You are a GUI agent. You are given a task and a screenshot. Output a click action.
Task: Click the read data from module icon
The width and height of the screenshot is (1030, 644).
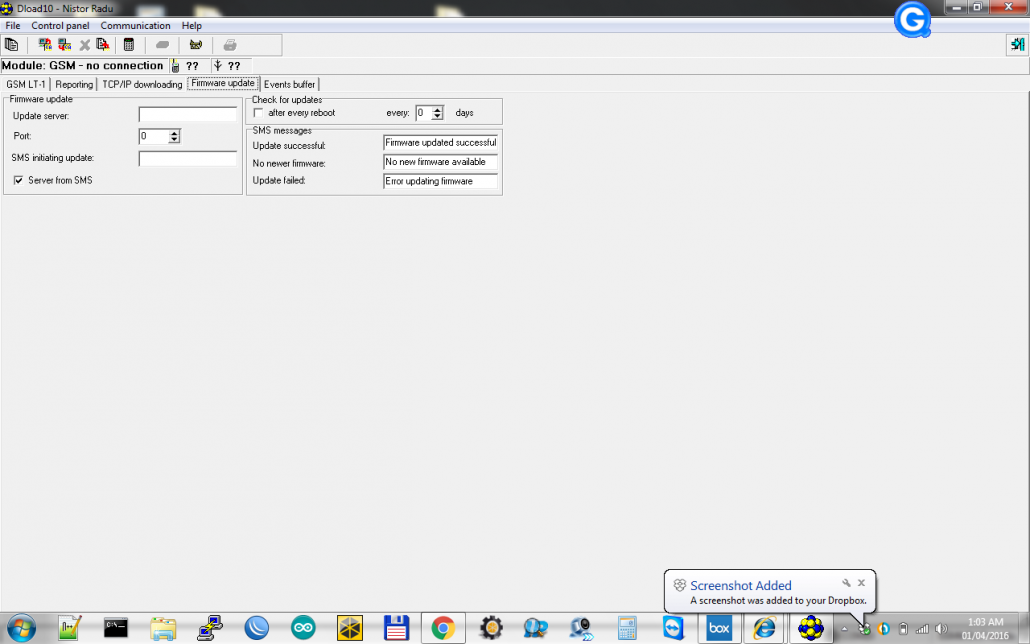click(x=45, y=45)
